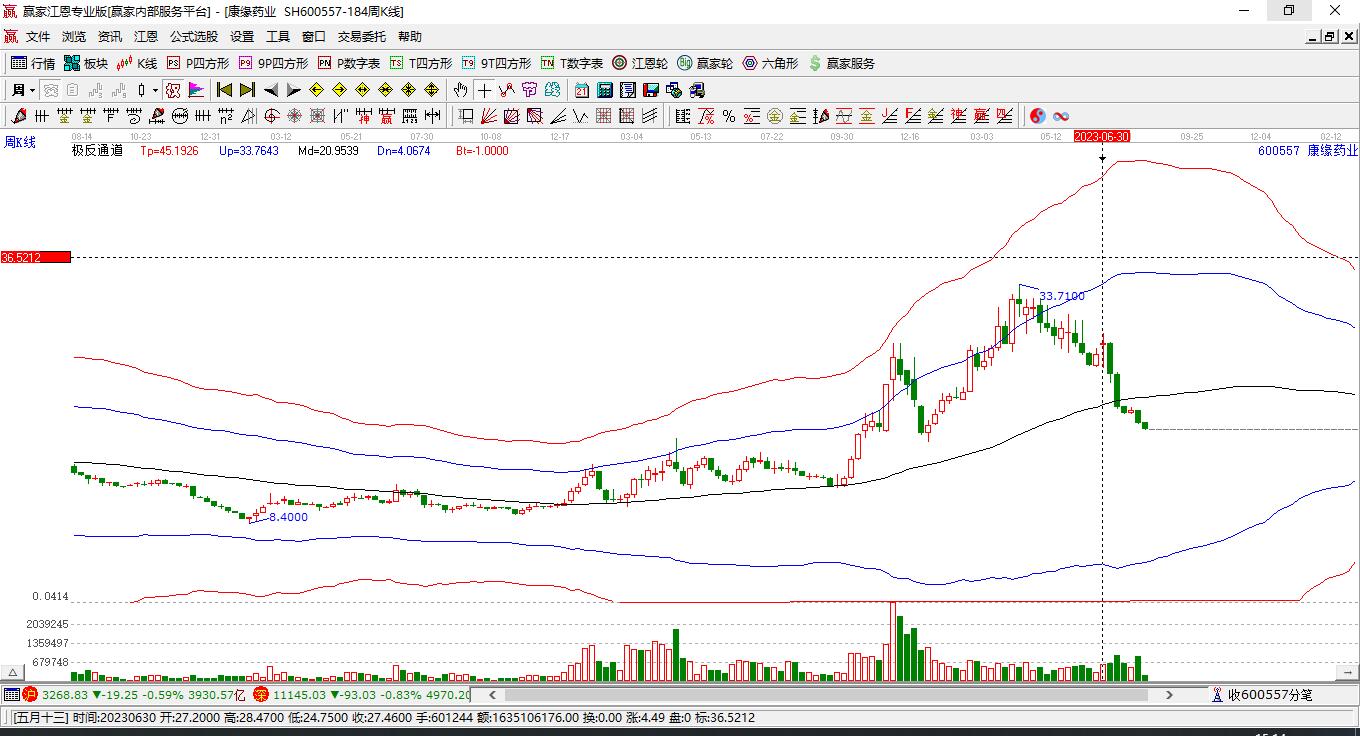Open the 公式选股 menu
1360x736 pixels.
tap(194, 37)
